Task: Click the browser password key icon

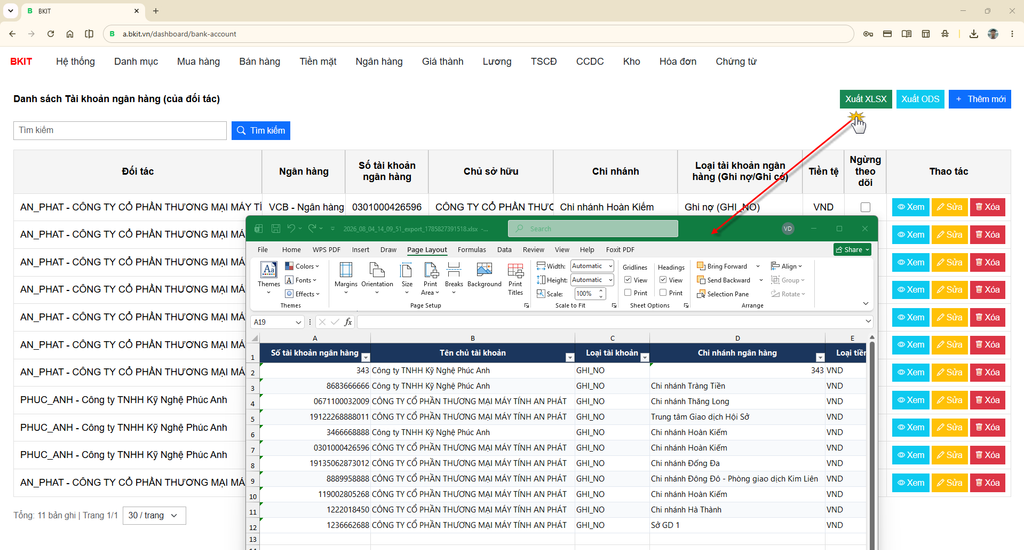Action: (x=868, y=34)
